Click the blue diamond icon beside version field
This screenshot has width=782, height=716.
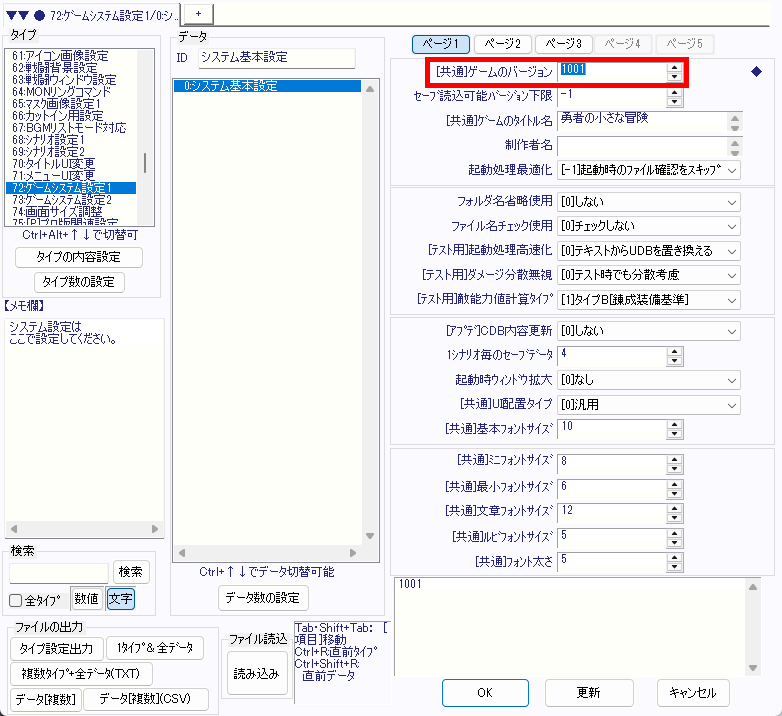[757, 72]
